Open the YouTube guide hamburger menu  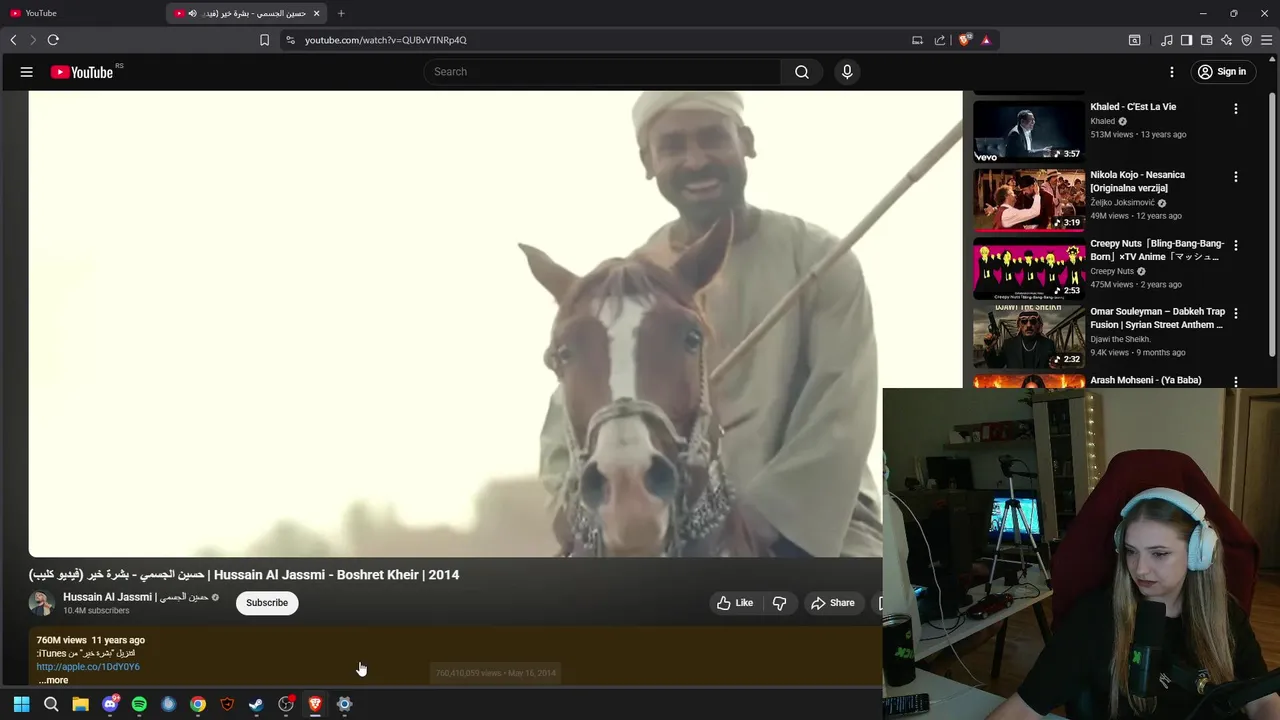tap(27, 72)
